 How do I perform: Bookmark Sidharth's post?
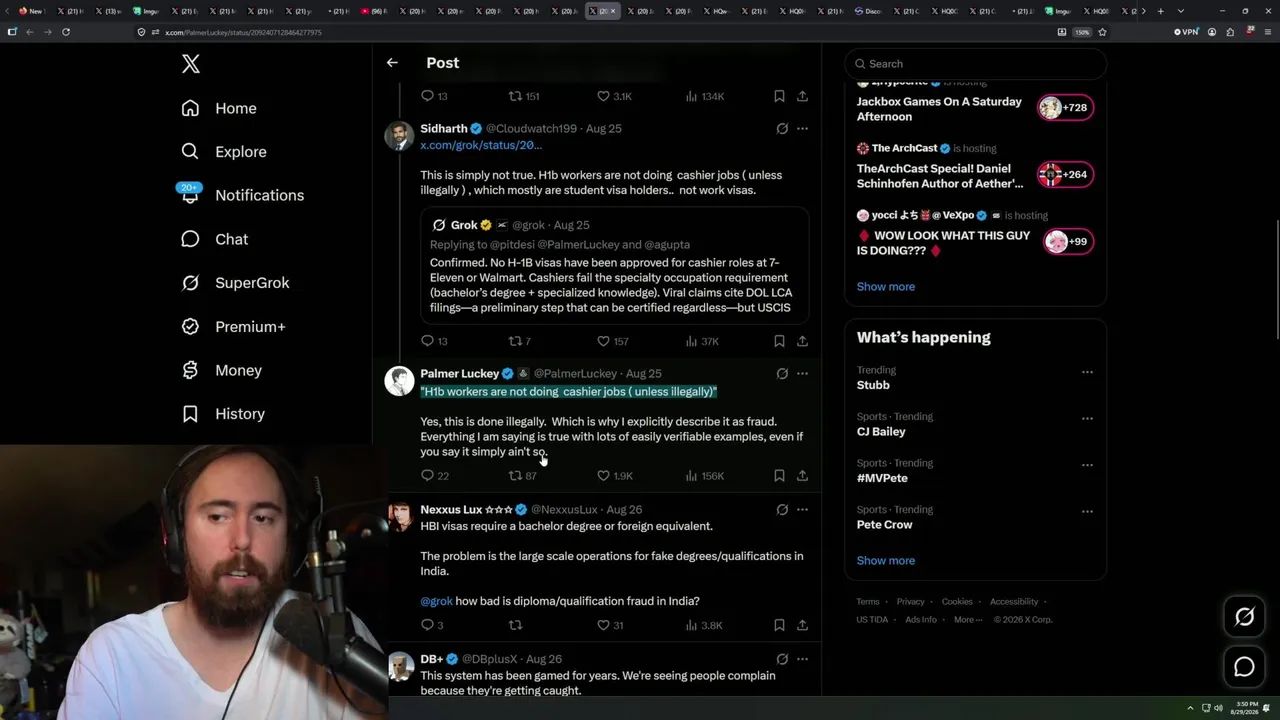tap(779, 341)
